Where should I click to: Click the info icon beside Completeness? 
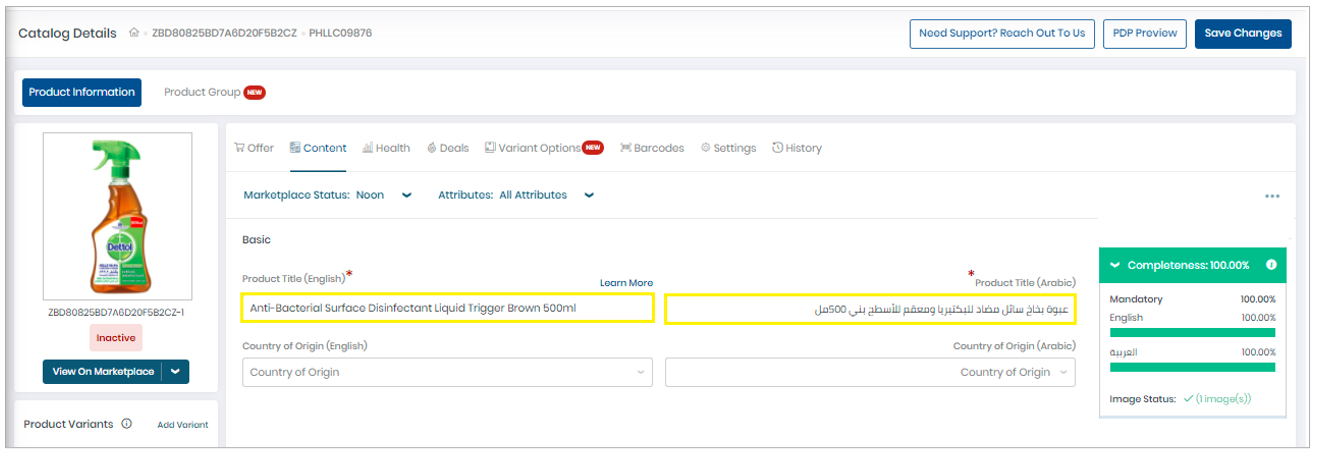(1271, 265)
